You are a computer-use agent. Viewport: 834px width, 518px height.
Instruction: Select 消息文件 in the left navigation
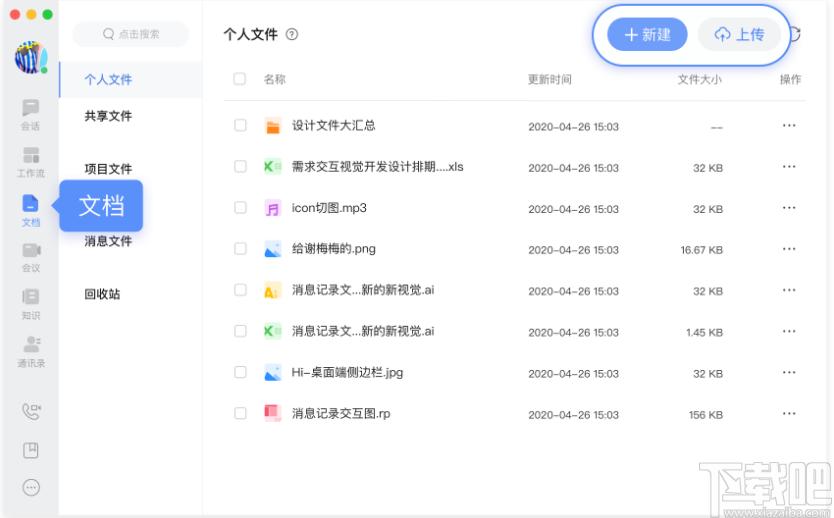(x=108, y=241)
